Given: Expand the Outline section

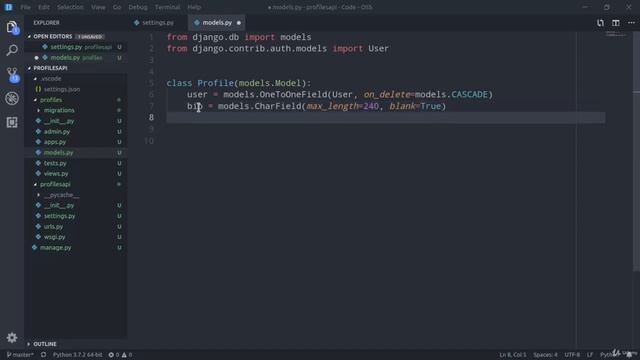Looking at the screenshot, I should click(44, 344).
